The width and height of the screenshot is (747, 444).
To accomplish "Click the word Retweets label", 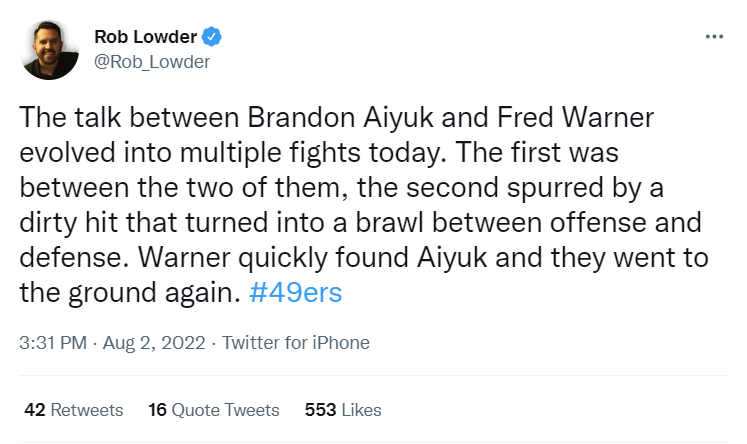I will (x=87, y=410).
